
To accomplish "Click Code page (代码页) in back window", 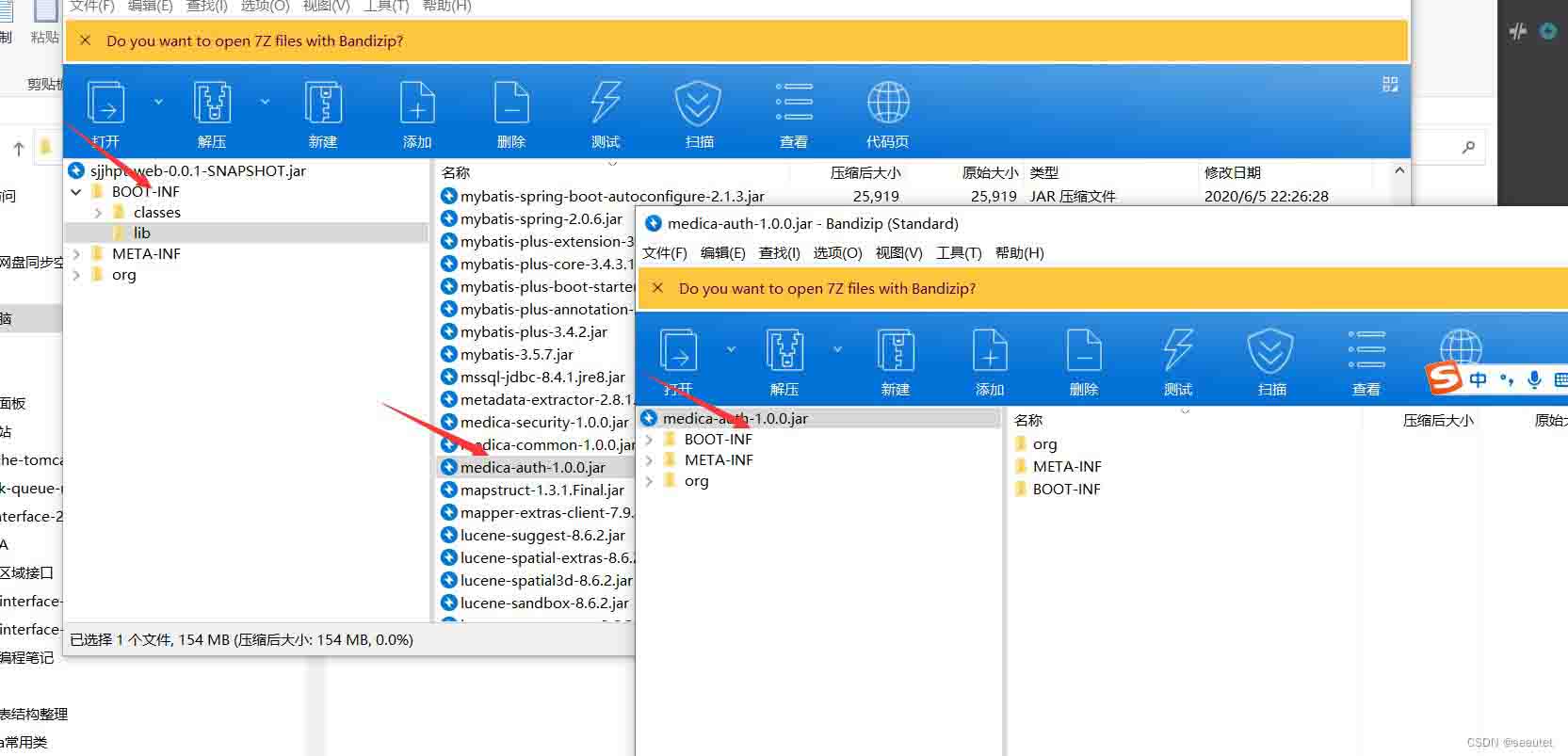I will [x=888, y=115].
